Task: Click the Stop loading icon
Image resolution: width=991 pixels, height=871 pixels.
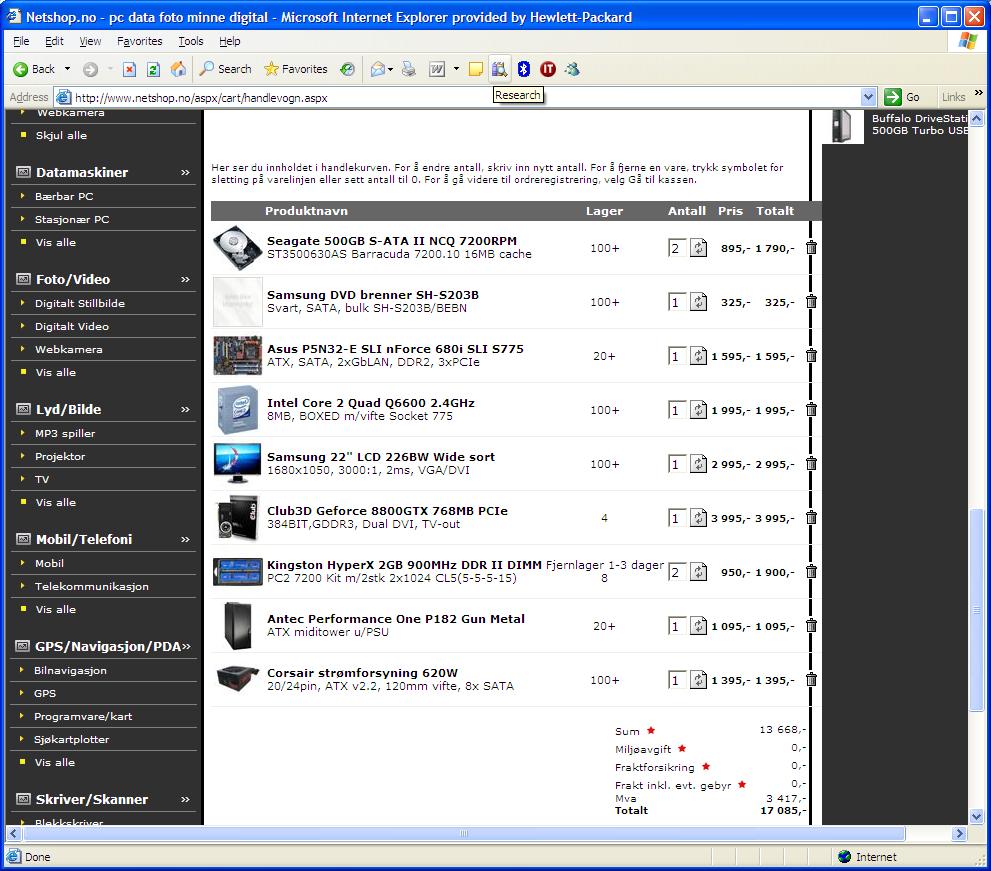Action: tap(130, 69)
